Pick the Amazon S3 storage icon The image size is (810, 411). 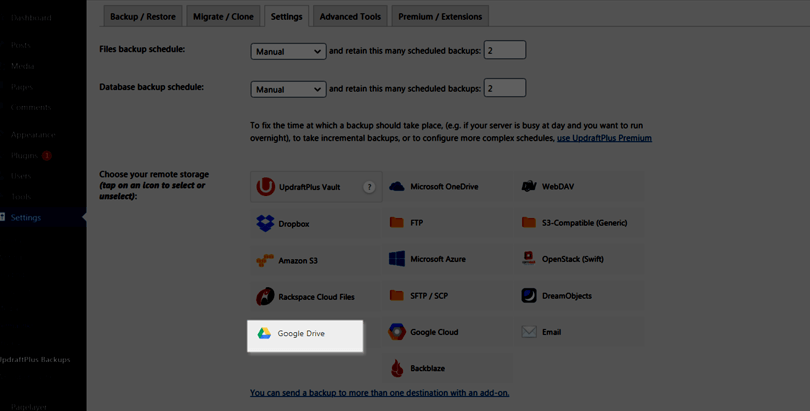(x=265, y=260)
